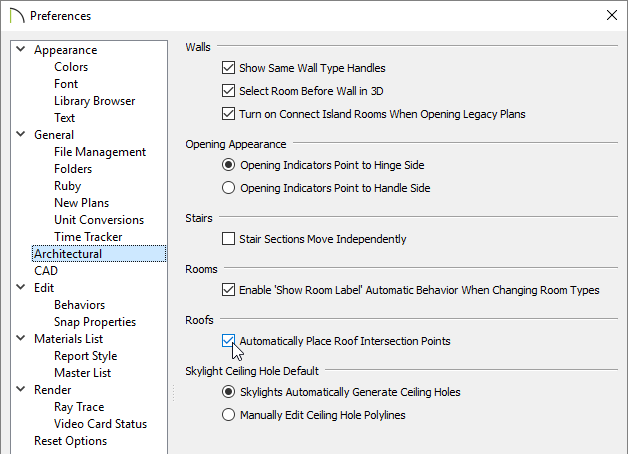Click the panel splitter handle dots
Screen dimensions: 628x454
[173, 393]
